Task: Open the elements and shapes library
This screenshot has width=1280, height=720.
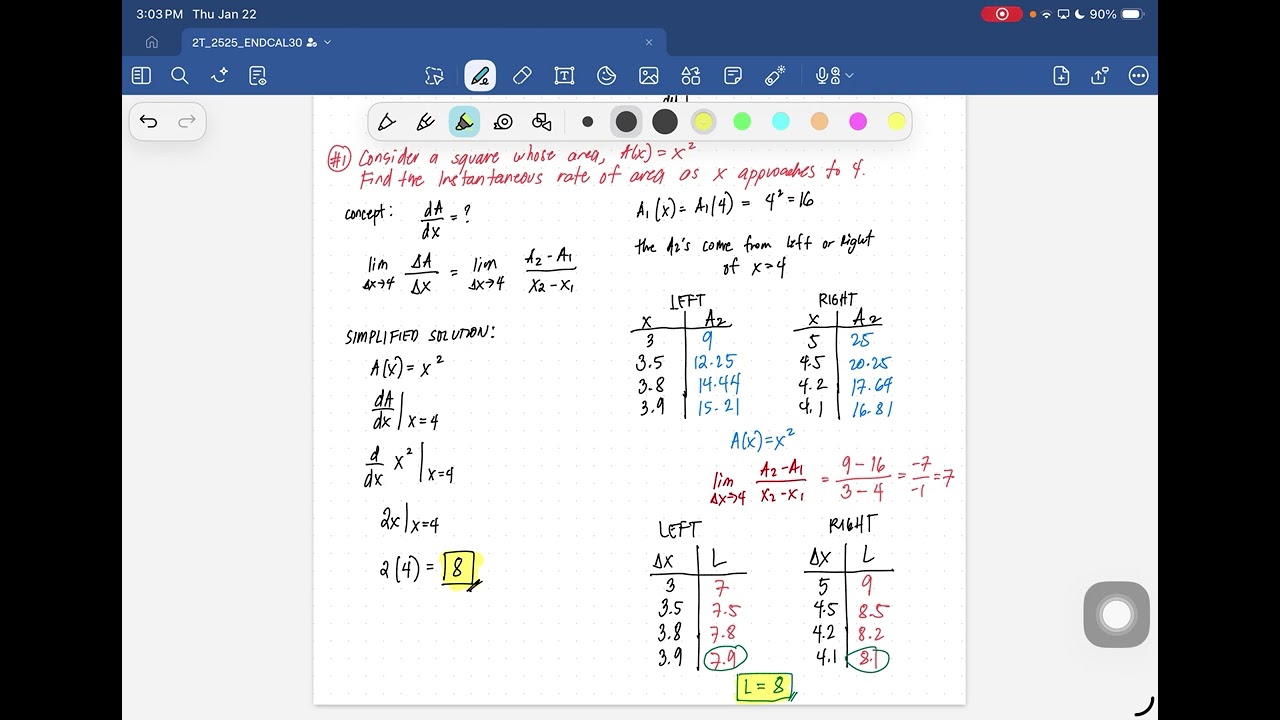Action: pos(691,76)
